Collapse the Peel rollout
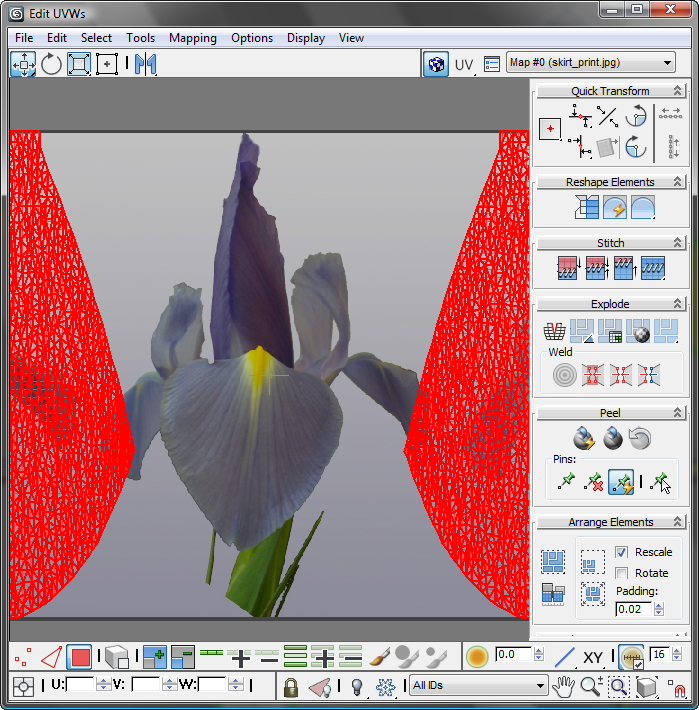 coord(677,413)
